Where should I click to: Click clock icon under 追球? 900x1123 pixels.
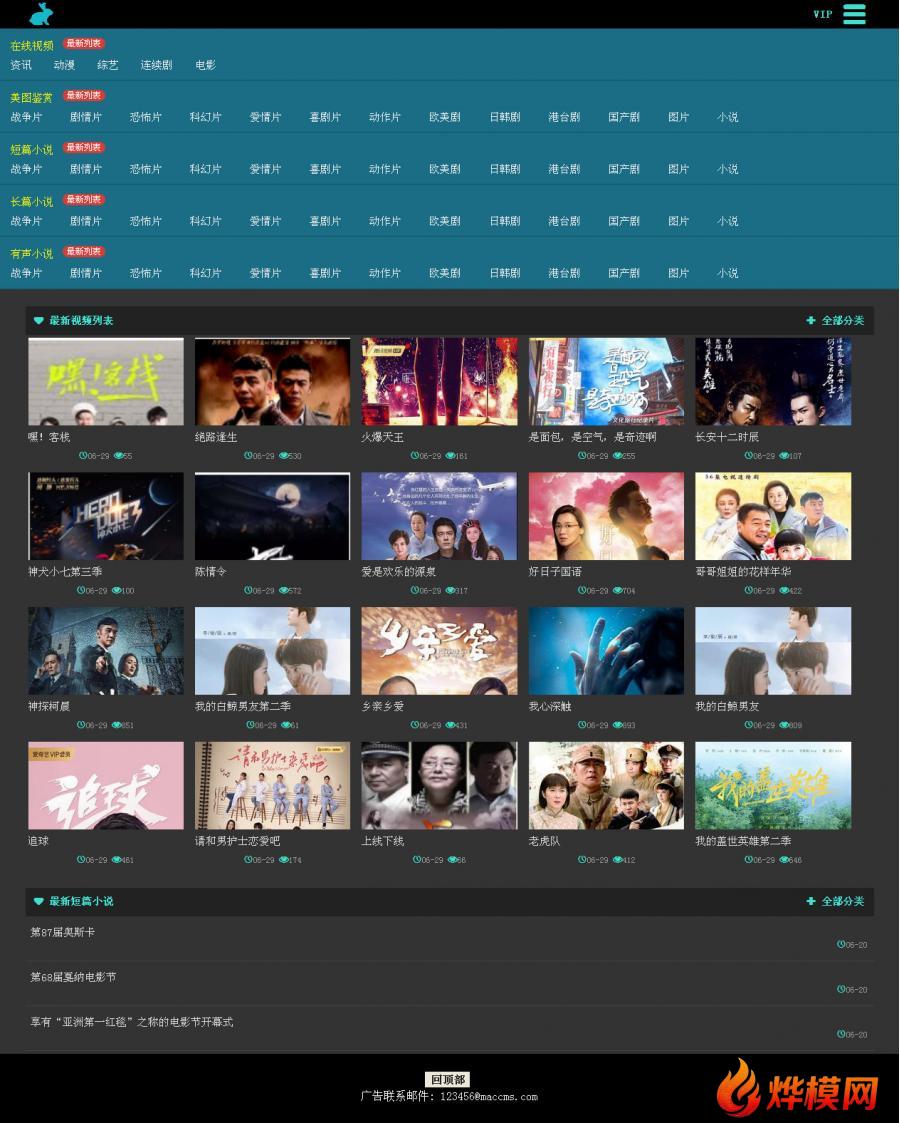point(81,859)
